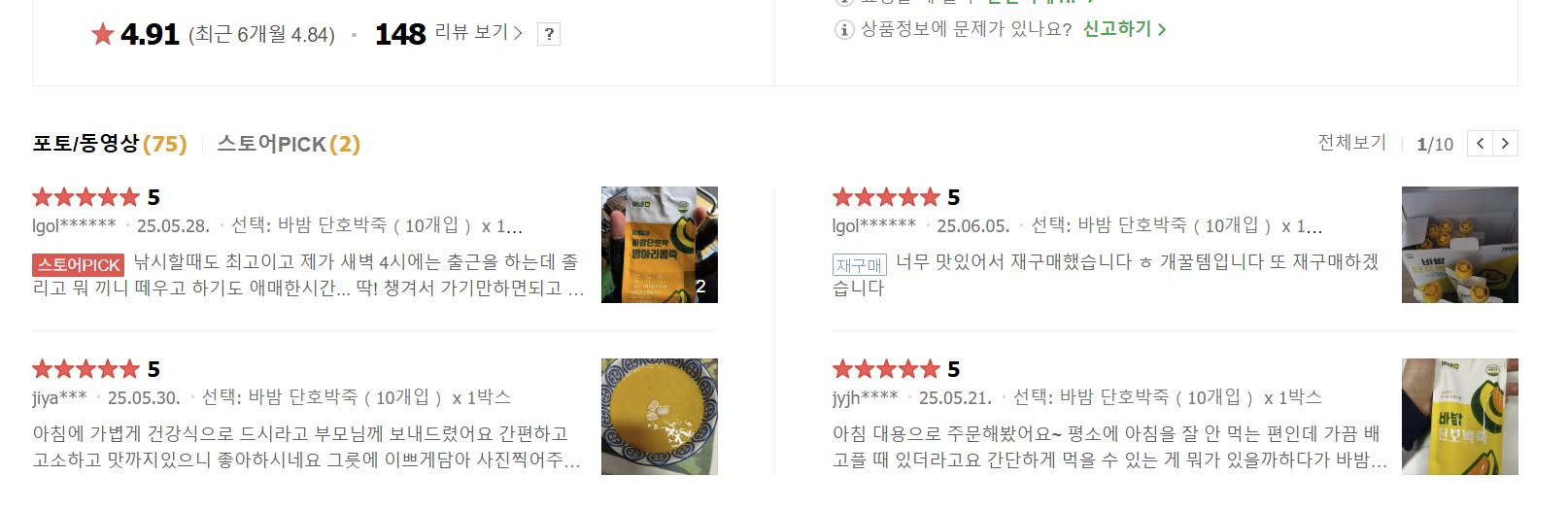Click the 재구매 badge on the lgol review
Image resolution: width=1568 pixels, height=510 pixels.
(859, 264)
